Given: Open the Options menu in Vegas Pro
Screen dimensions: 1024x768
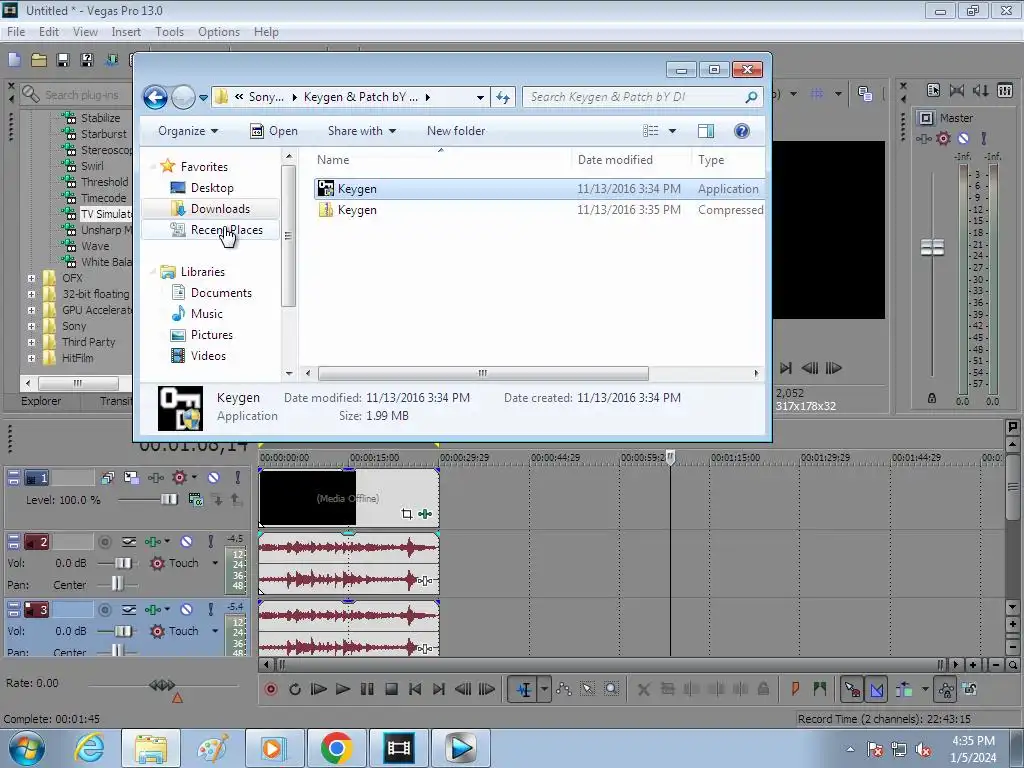Looking at the screenshot, I should click(219, 31).
